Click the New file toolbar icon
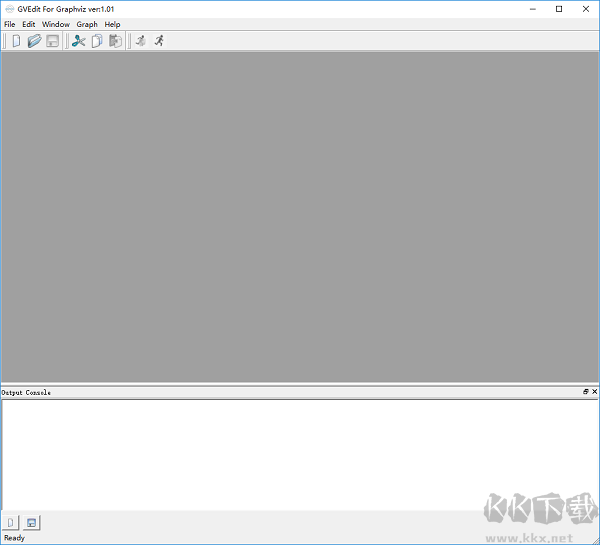Viewport: 600px width, 545px height. (16, 41)
